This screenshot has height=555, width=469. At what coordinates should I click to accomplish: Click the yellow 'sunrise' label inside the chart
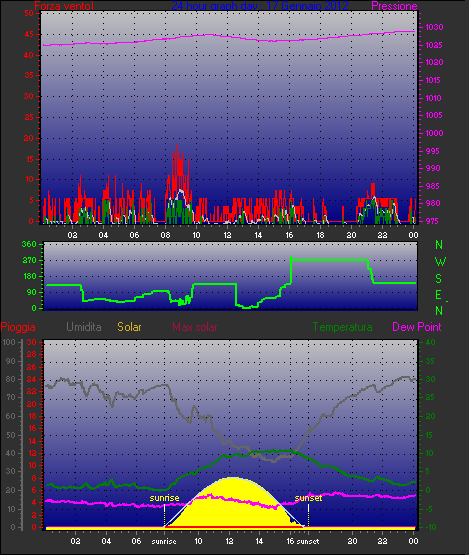pyautogui.click(x=164, y=498)
